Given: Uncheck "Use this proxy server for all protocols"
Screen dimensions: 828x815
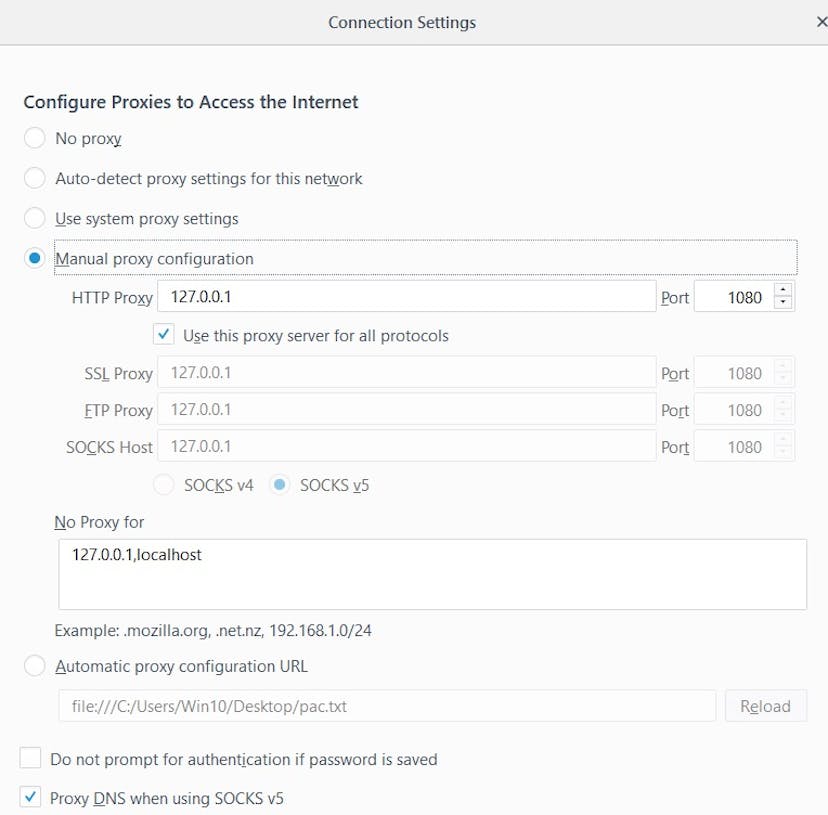Looking at the screenshot, I should [x=163, y=334].
